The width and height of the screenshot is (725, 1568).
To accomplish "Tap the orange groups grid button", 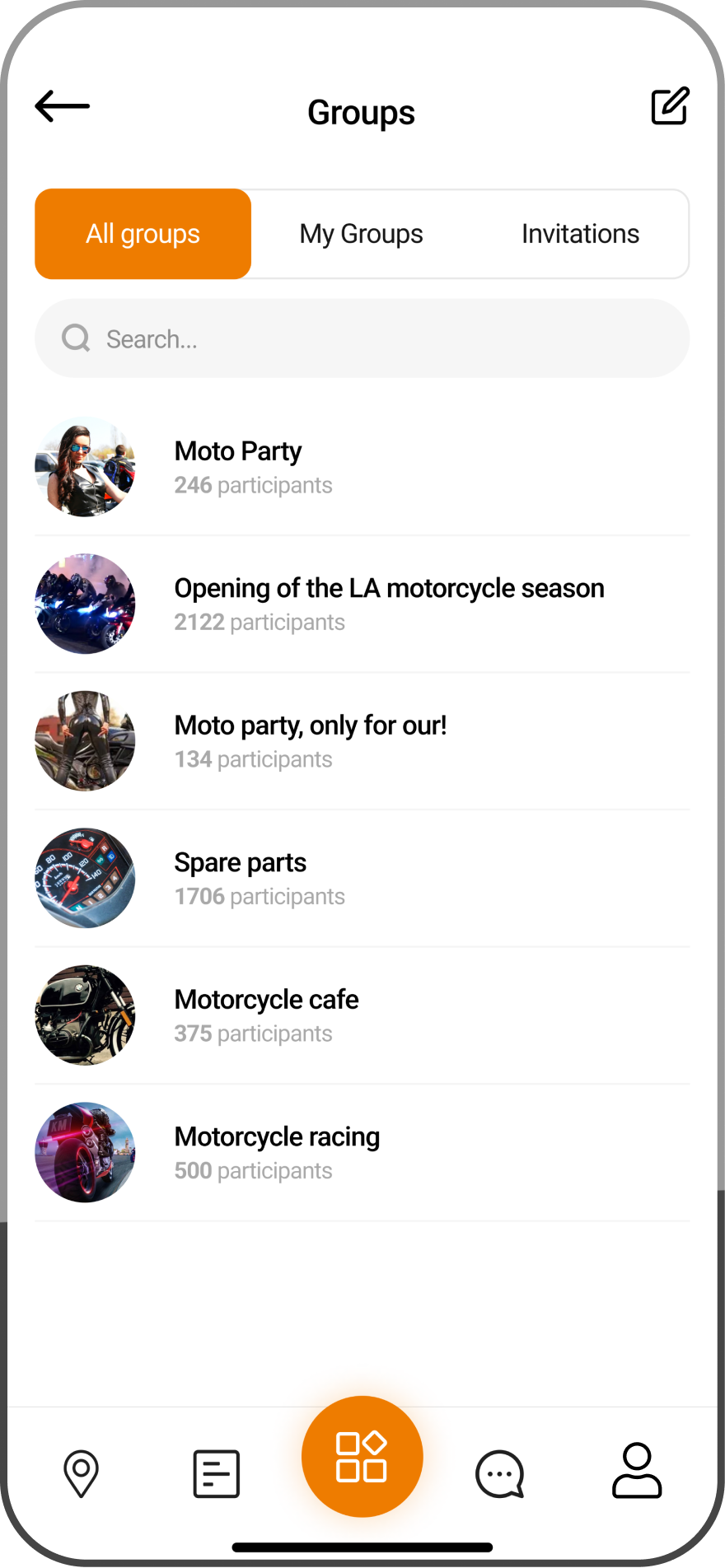I will click(x=362, y=1456).
